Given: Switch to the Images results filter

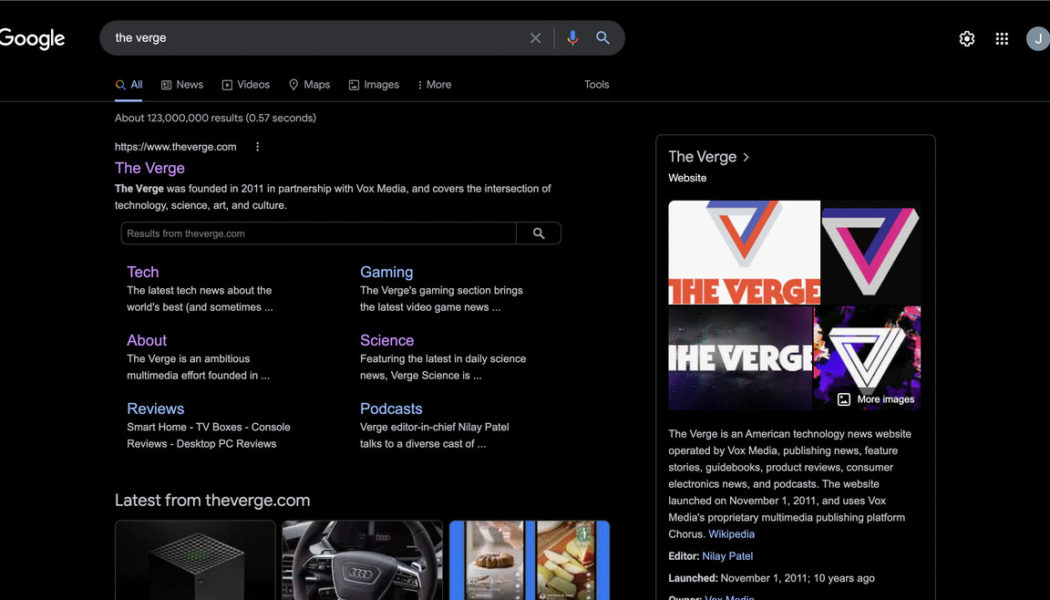Looking at the screenshot, I should [x=374, y=84].
